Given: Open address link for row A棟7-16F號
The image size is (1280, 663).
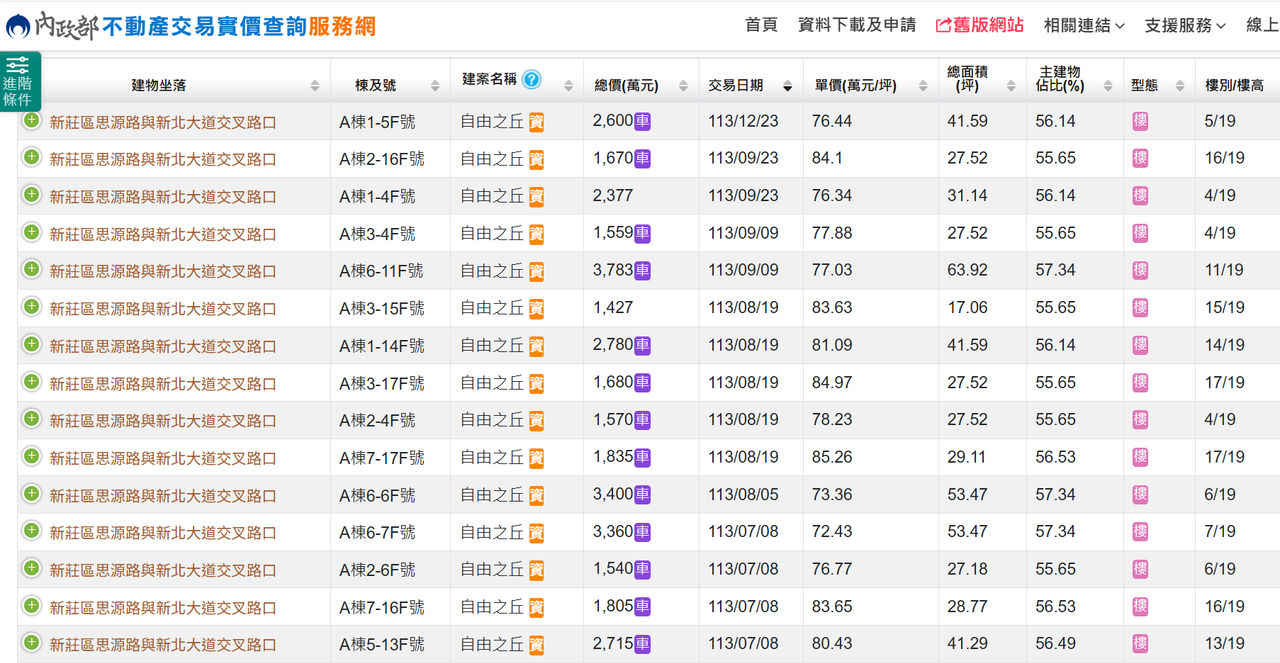Looking at the screenshot, I should 163,607.
